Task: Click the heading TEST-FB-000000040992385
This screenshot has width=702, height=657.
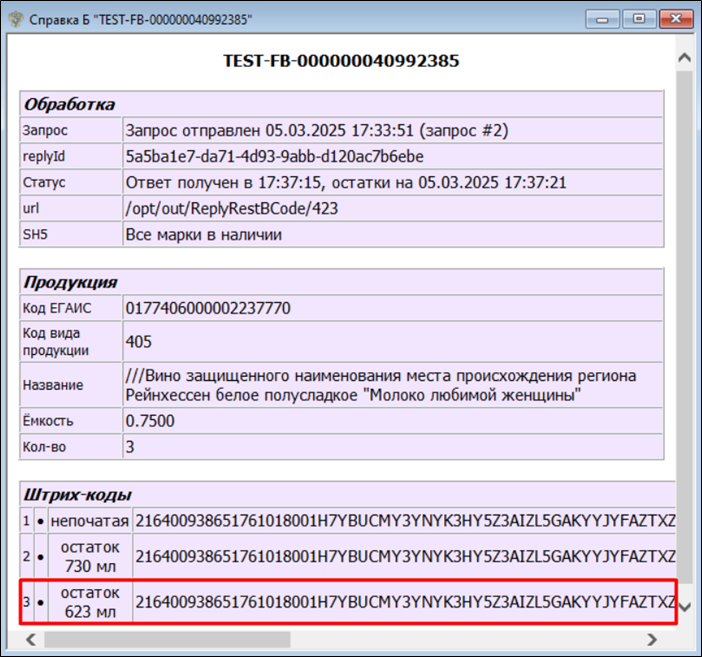Action: (341, 61)
